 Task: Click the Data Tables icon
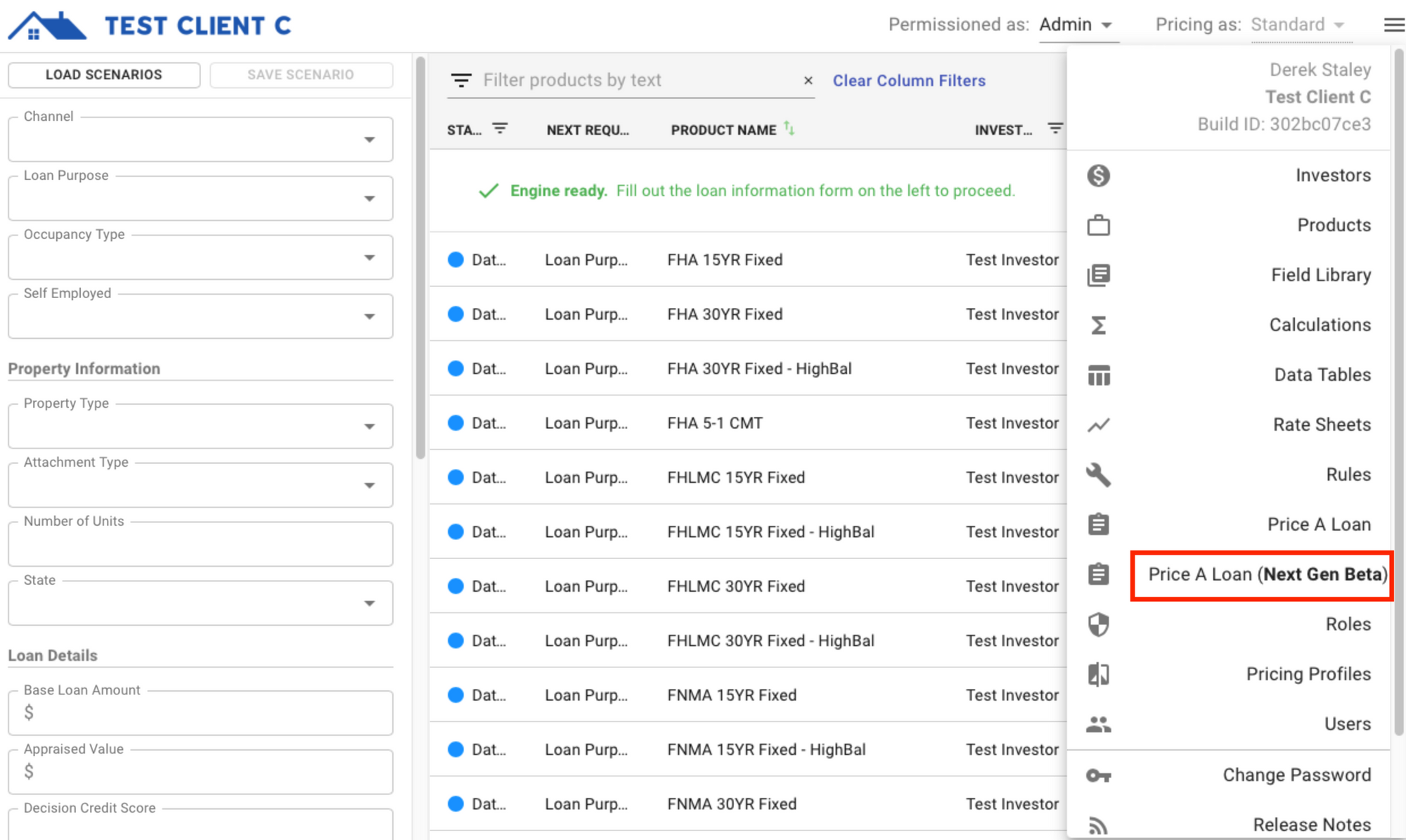point(1098,375)
